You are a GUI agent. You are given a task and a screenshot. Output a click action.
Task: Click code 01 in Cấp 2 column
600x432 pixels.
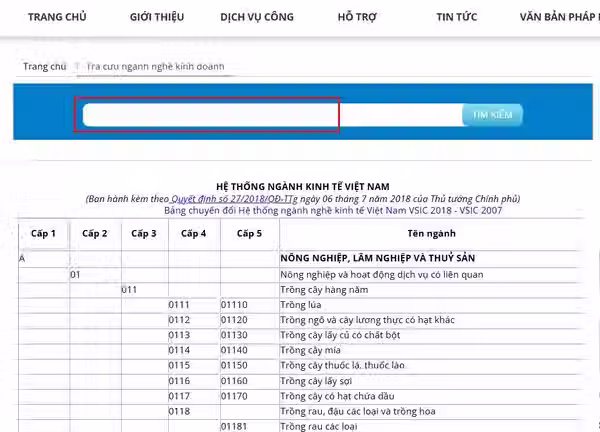click(x=75, y=275)
